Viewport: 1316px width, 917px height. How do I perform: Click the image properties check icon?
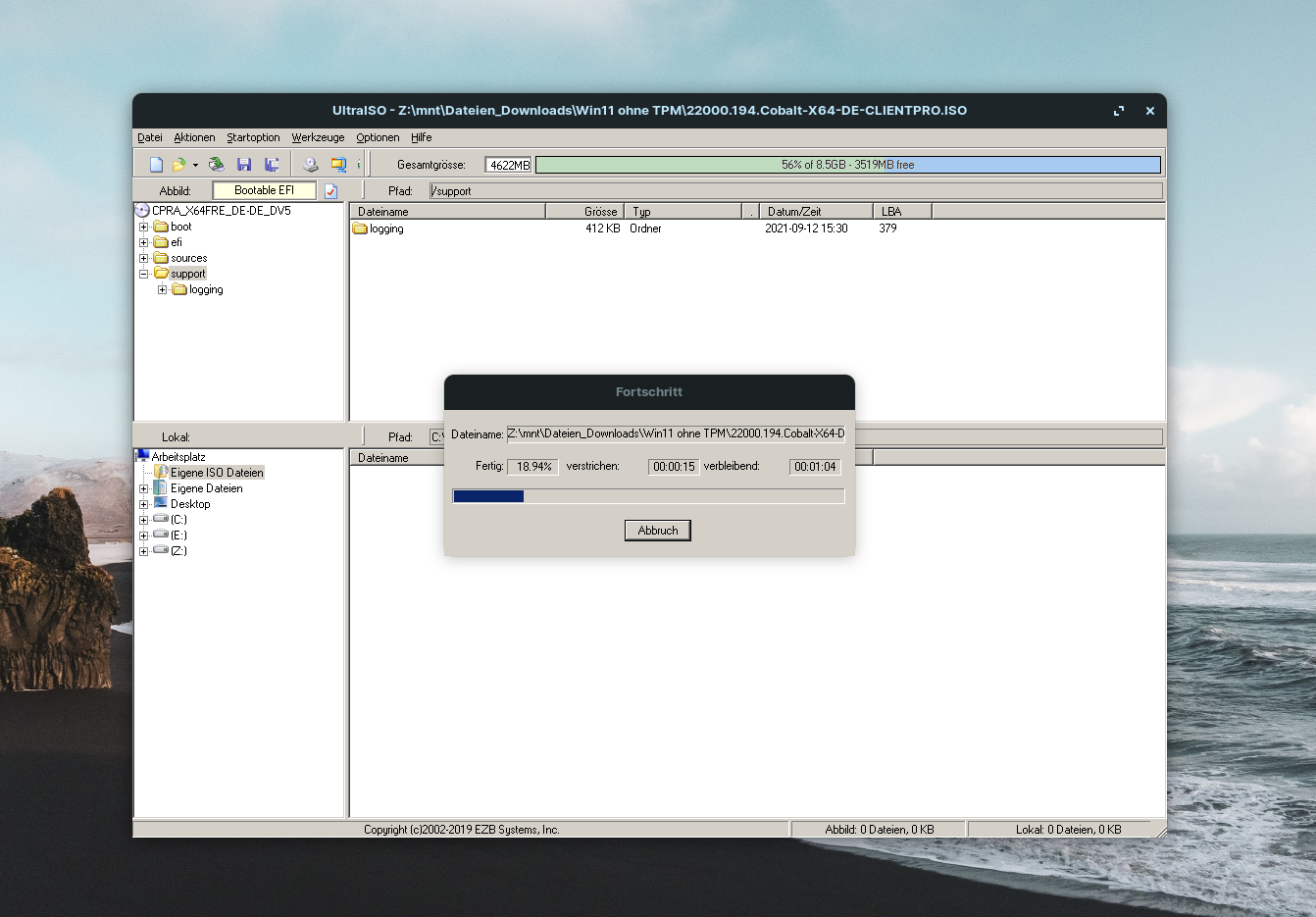(x=331, y=191)
